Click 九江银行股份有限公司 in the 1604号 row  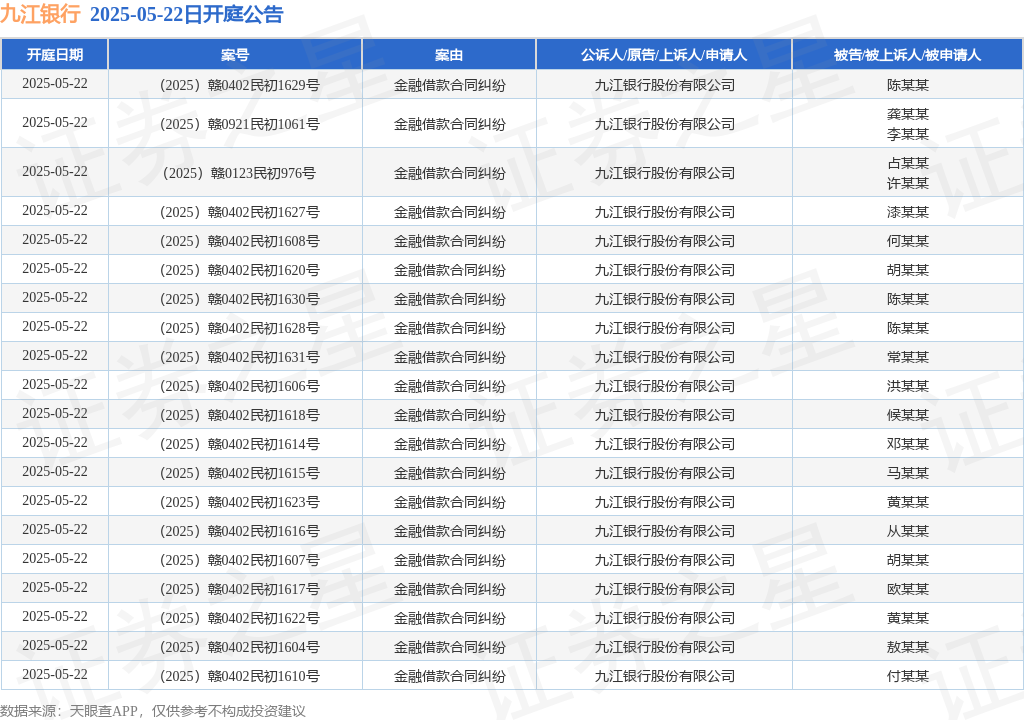tap(664, 647)
